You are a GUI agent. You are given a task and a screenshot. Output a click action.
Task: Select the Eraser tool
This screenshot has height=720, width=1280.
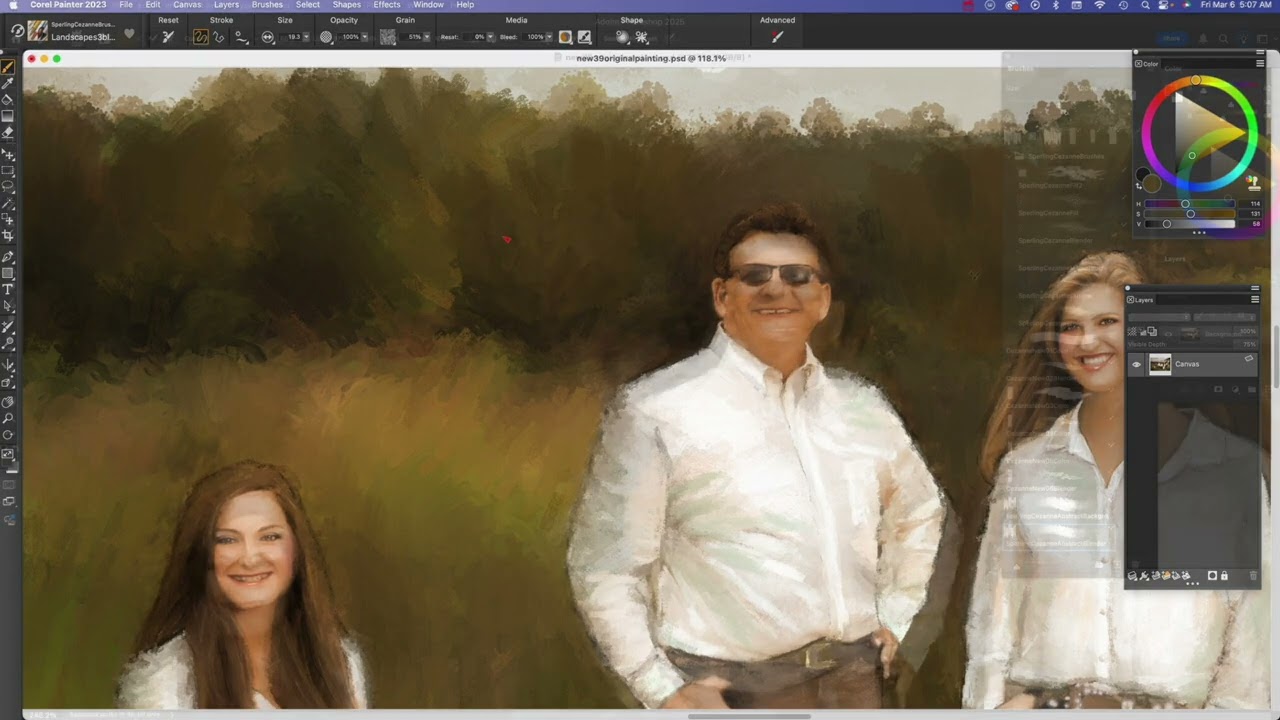coord(8,131)
